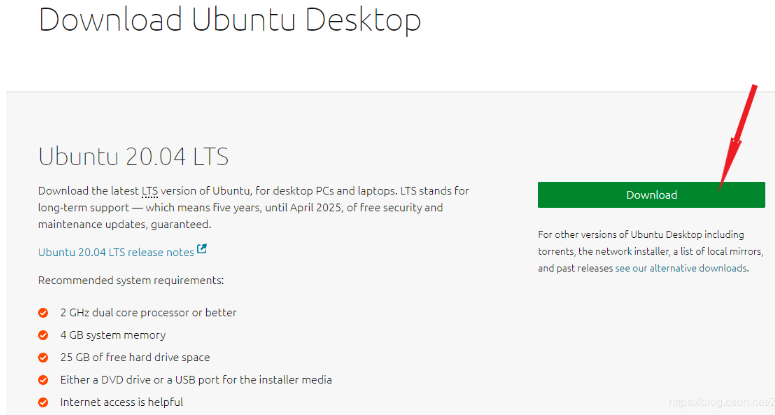Screen dimensions: 775x415
Task: Click the underlined LTS abbreviation in the description
Action: [148, 190]
